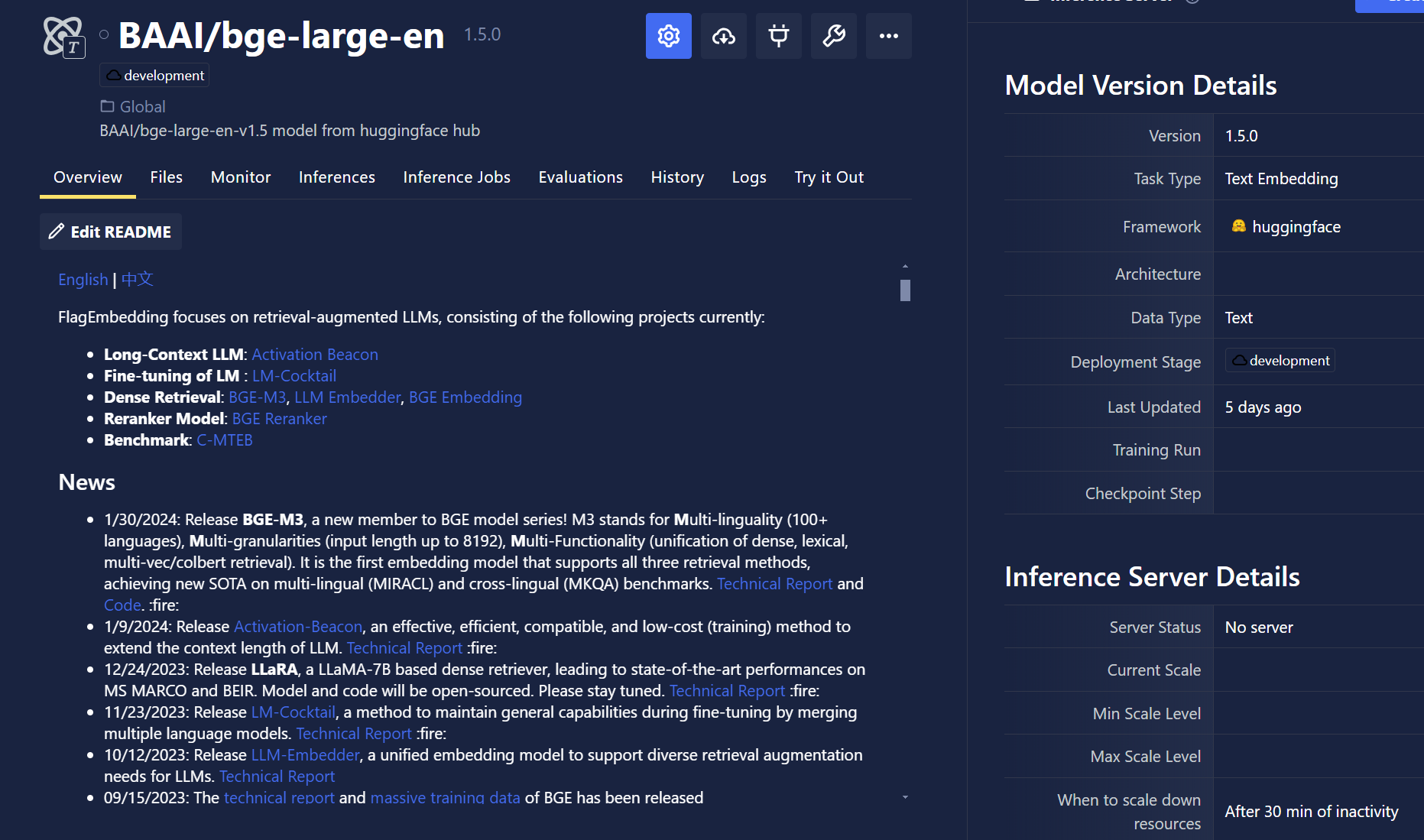Click the English language link
1424x840 pixels.
coord(83,280)
